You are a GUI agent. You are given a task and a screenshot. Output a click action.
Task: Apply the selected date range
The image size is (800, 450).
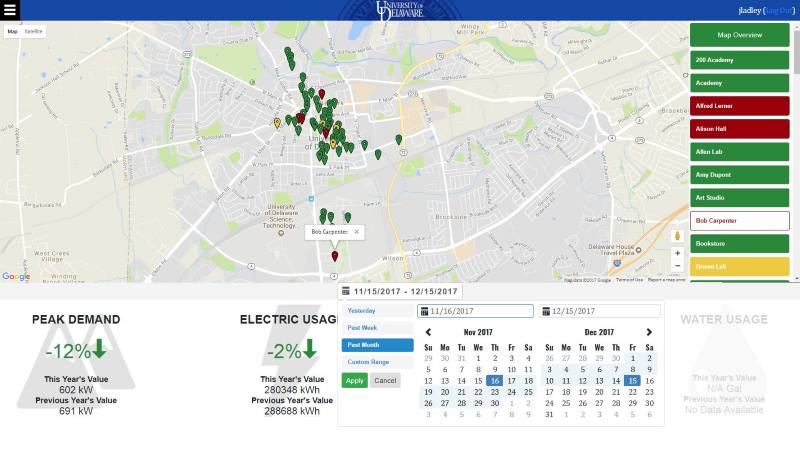tap(355, 380)
